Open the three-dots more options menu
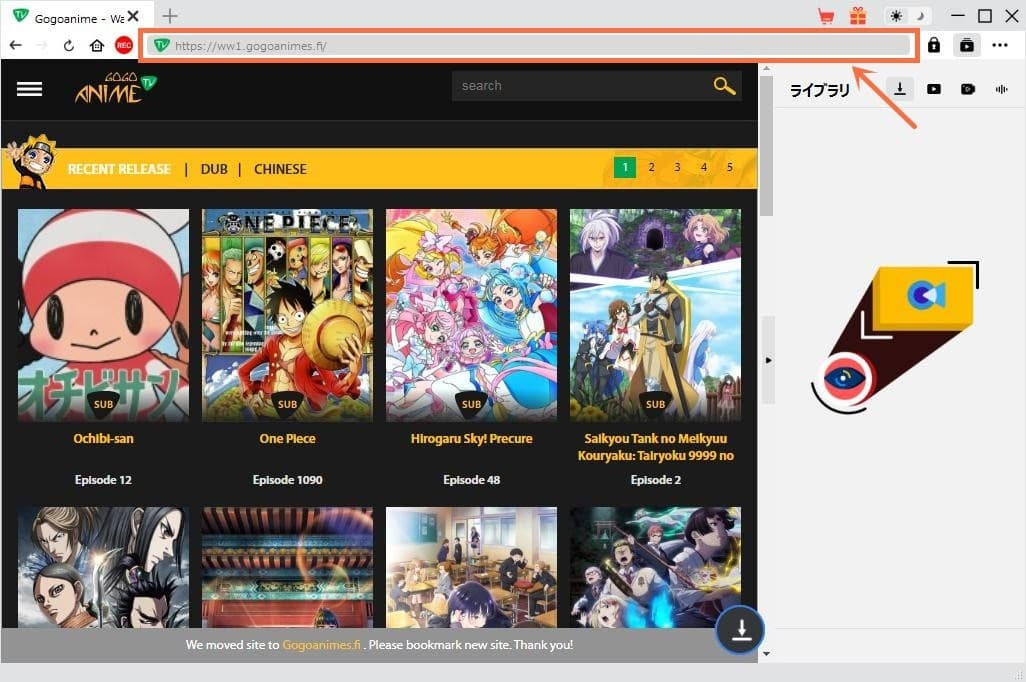 tap(1000, 45)
